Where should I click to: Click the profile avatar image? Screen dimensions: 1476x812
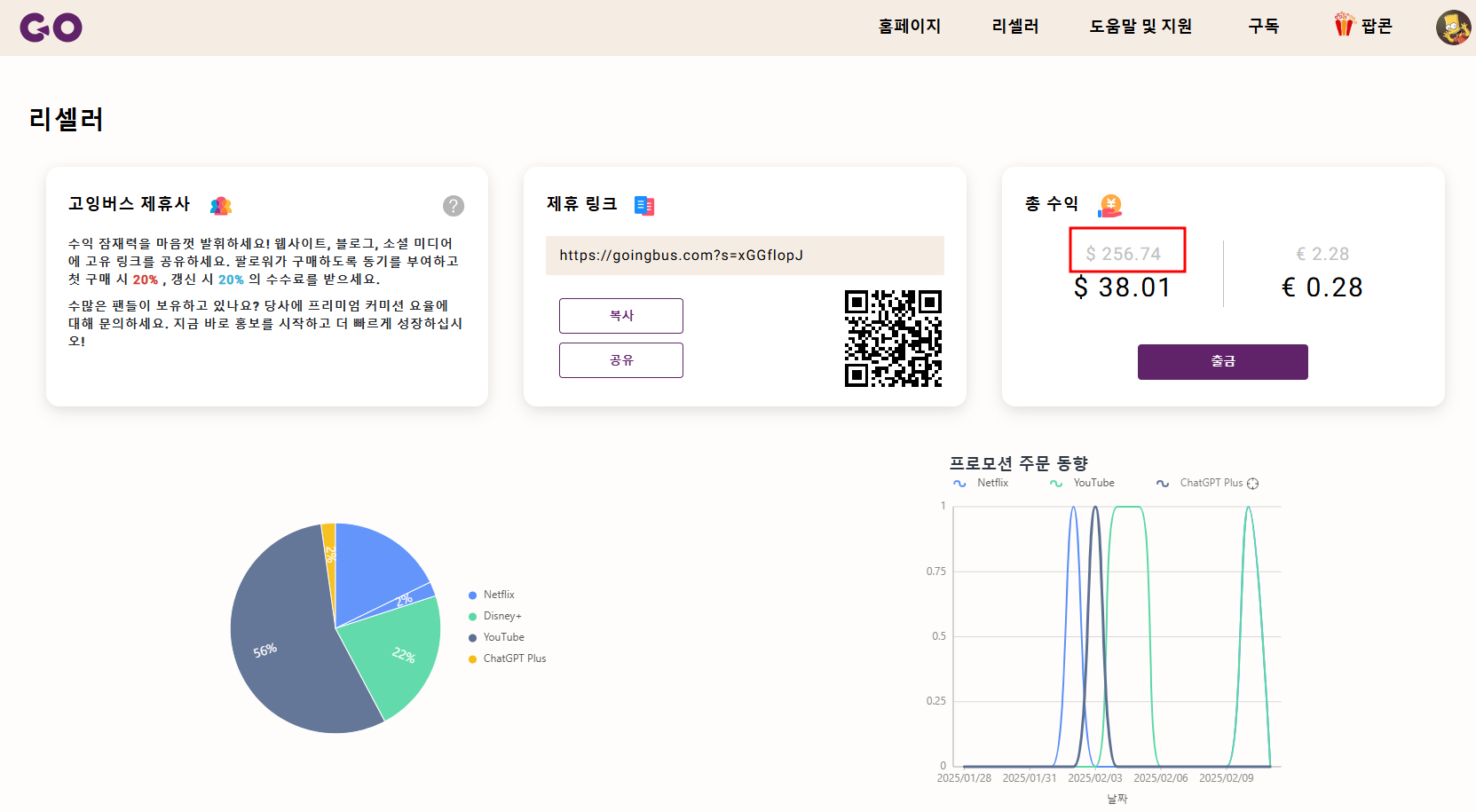[x=1453, y=27]
